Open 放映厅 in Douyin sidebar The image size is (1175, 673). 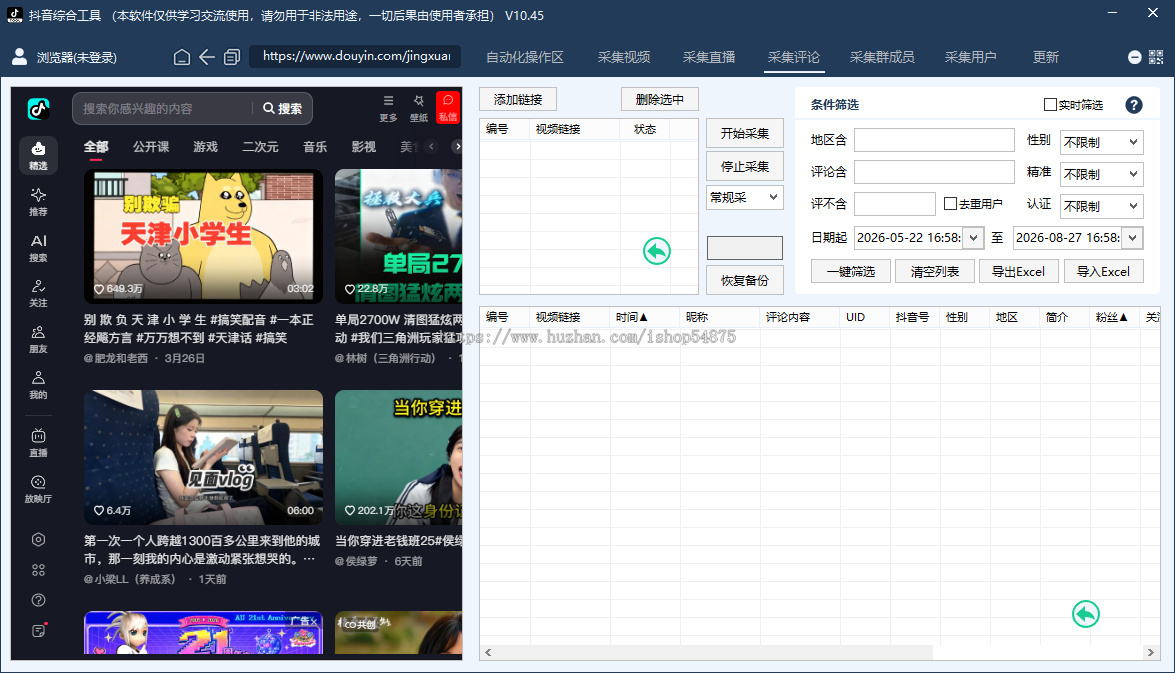38,488
